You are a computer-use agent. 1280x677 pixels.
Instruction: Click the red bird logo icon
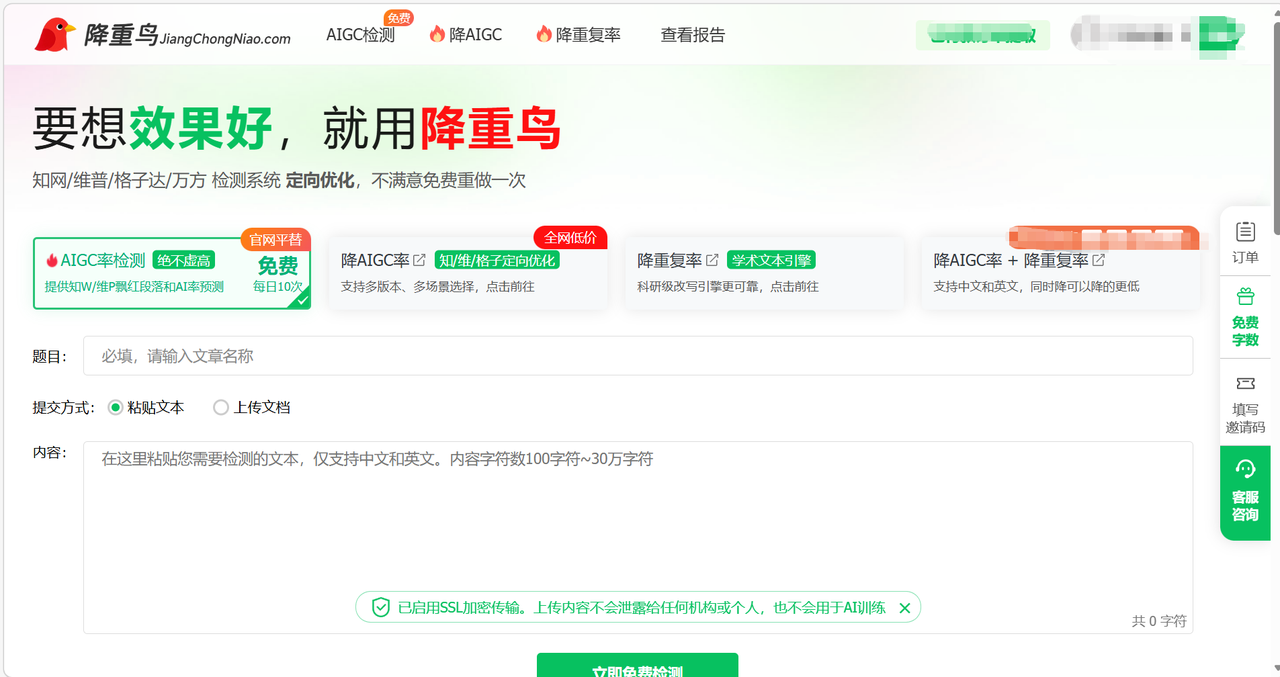coord(55,35)
